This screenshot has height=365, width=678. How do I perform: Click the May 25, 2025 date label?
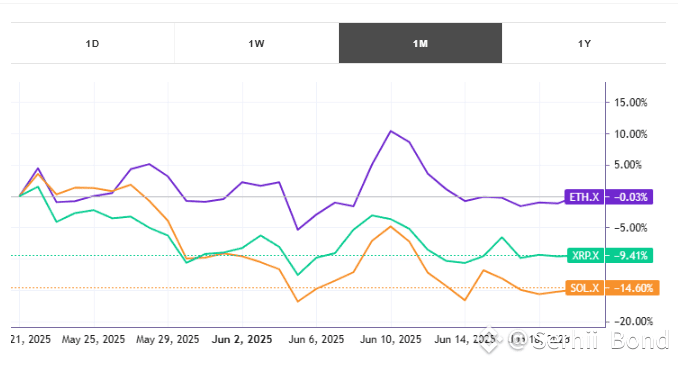[93, 339]
